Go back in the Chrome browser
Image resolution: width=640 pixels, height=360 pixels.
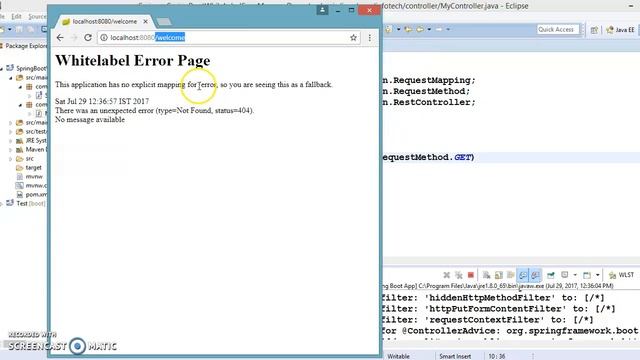point(60,38)
